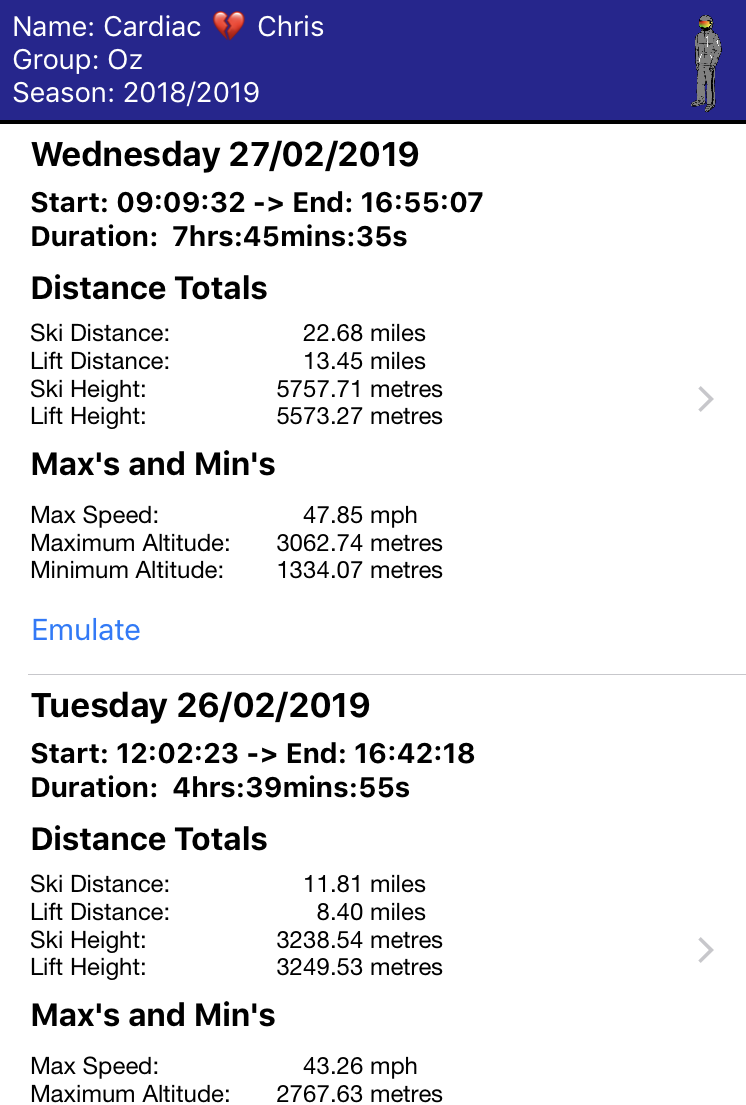Tap the 7hrs:45mins:35s duration line
The image size is (746, 1105).
(219, 237)
